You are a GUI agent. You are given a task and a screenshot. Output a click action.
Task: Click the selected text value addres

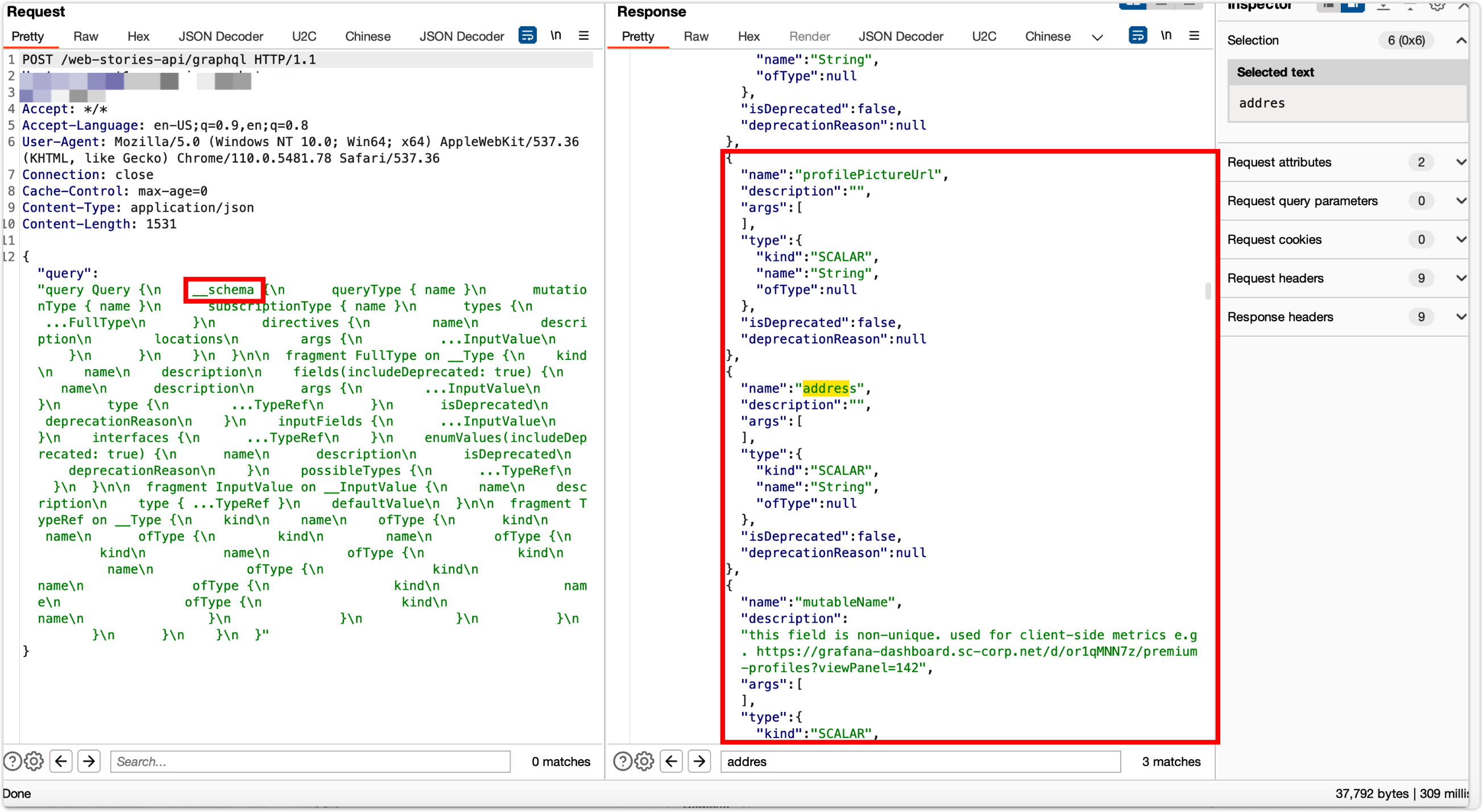point(1262,103)
